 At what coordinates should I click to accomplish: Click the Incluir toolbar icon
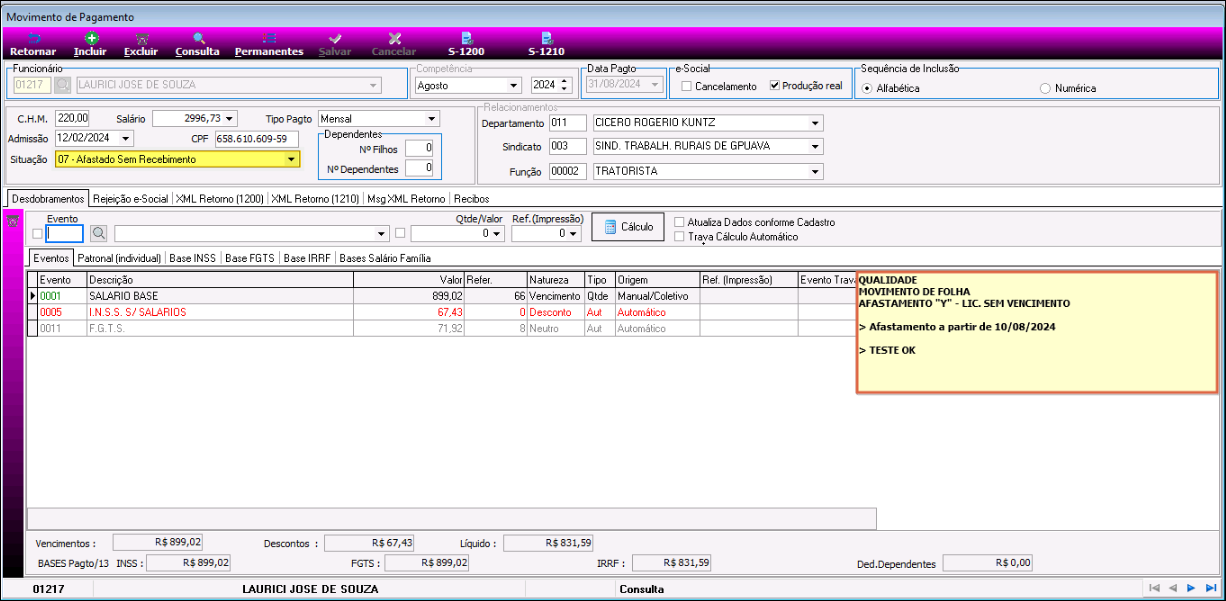90,38
